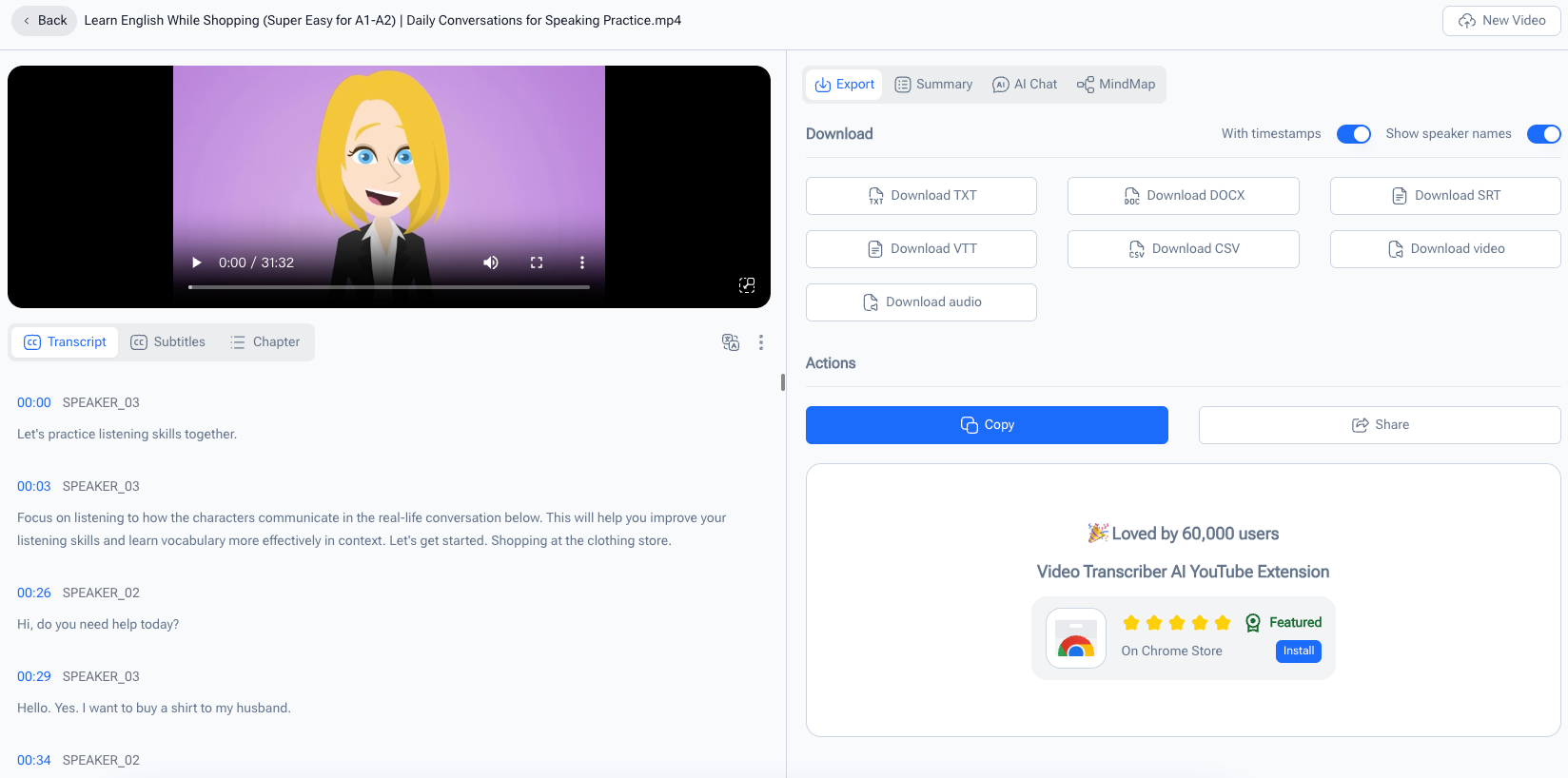1568x778 pixels.
Task: Open the MindMap tab
Action: pos(1116,85)
